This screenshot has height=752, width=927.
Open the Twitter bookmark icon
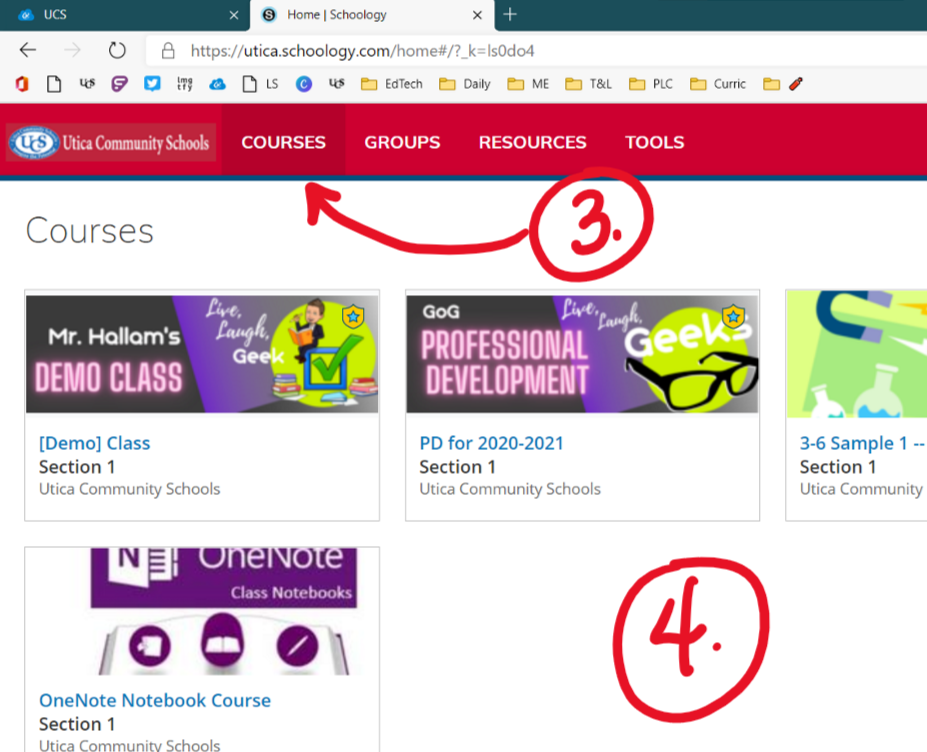pos(152,84)
